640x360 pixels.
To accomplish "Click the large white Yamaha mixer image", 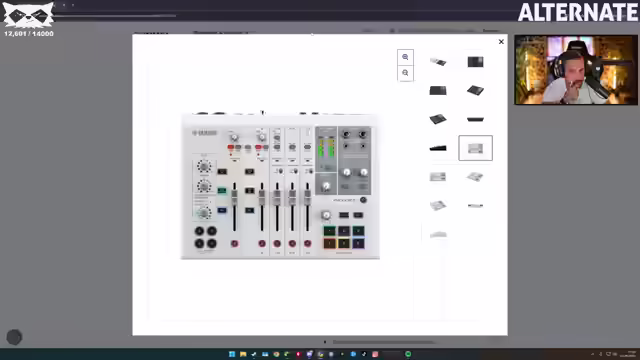I will (280, 186).
